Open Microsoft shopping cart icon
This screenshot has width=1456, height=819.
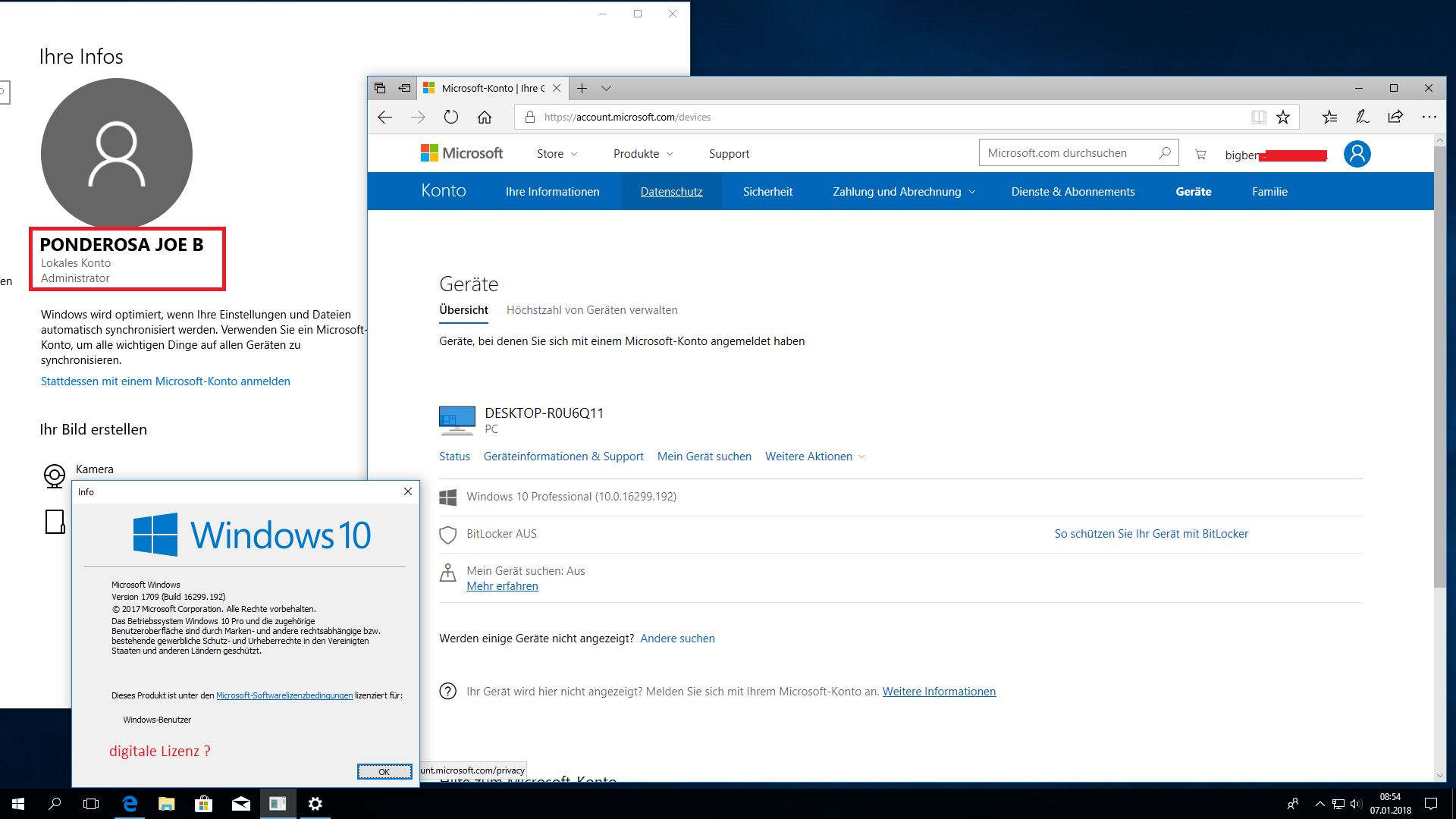pos(1200,154)
